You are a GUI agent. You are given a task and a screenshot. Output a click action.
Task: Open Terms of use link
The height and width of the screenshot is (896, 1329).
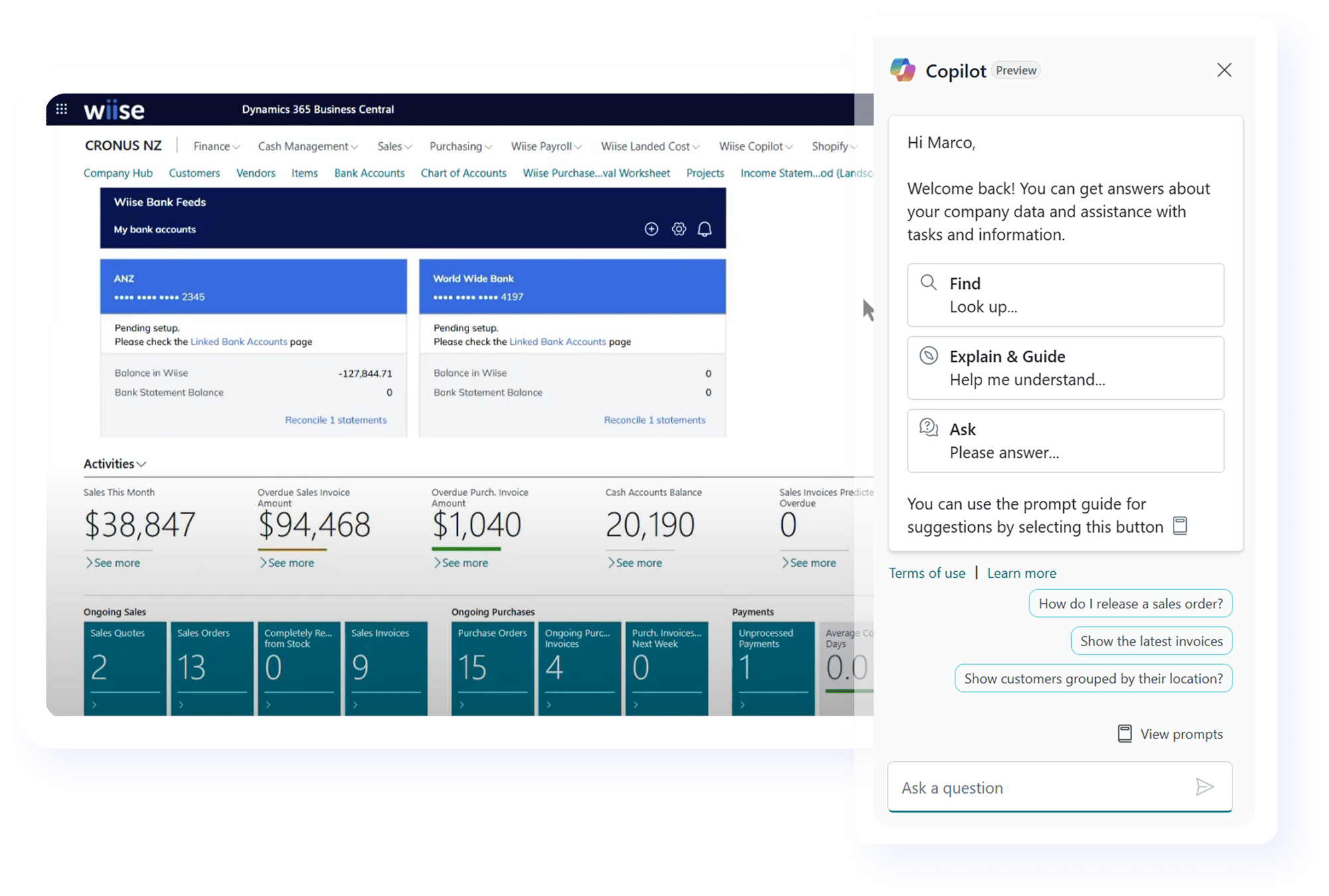(x=927, y=573)
